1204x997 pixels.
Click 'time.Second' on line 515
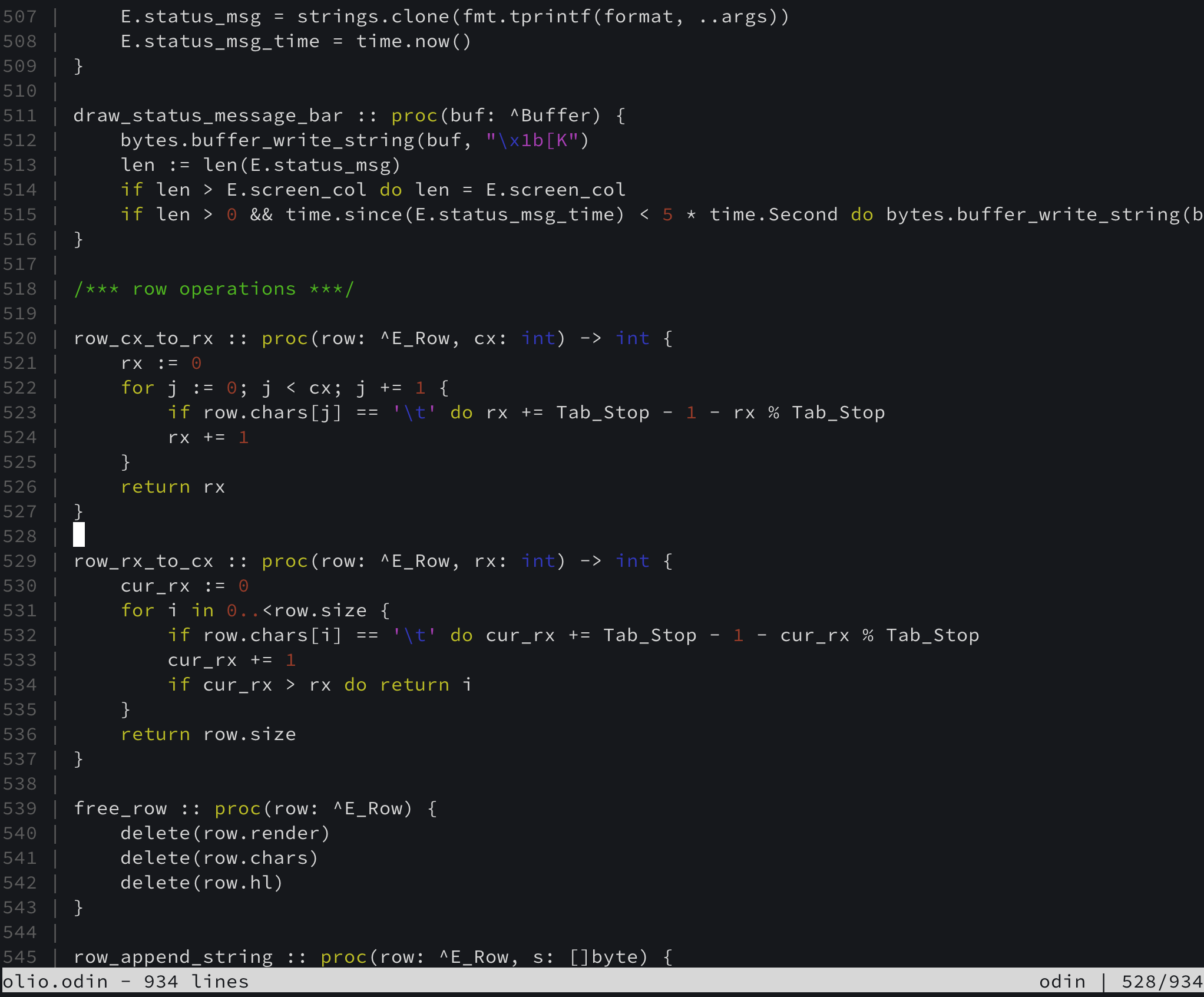773,214
